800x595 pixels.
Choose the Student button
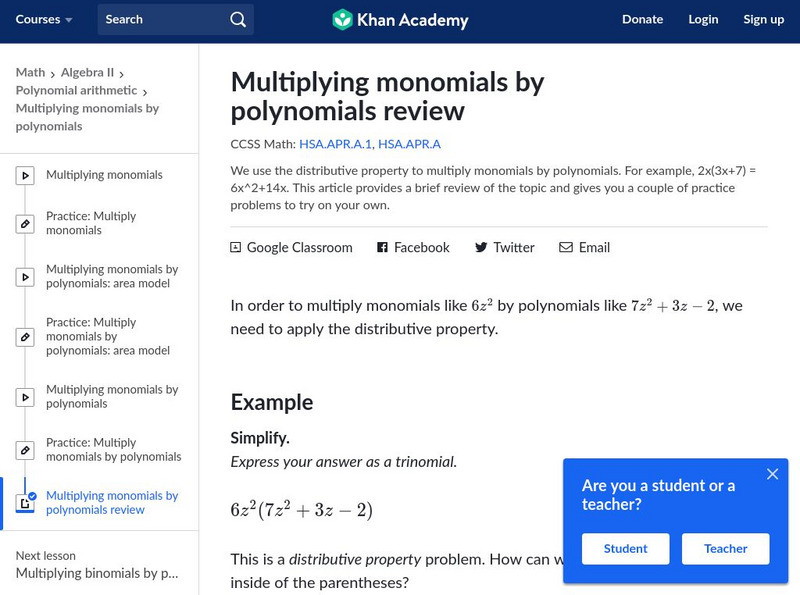point(625,549)
